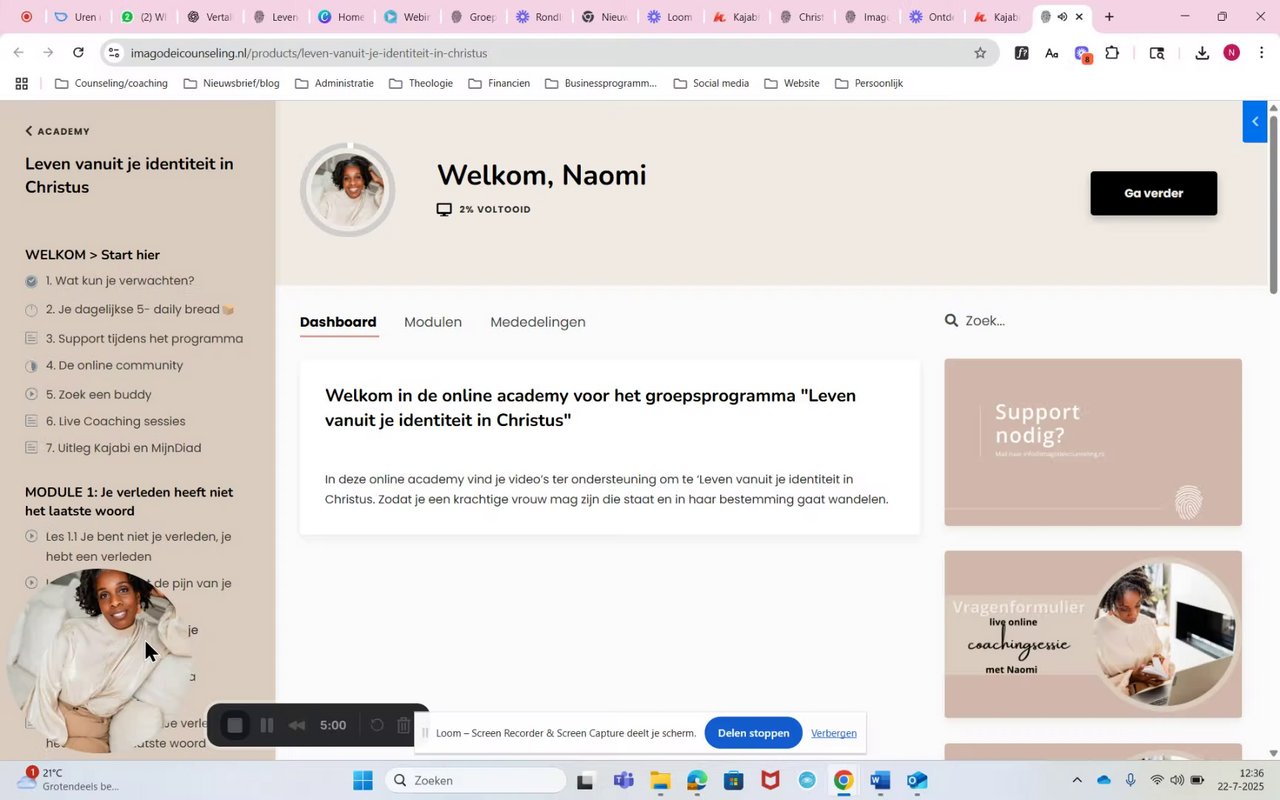
Task: Open the Chrome extensions puzzle icon
Action: coord(1112,53)
